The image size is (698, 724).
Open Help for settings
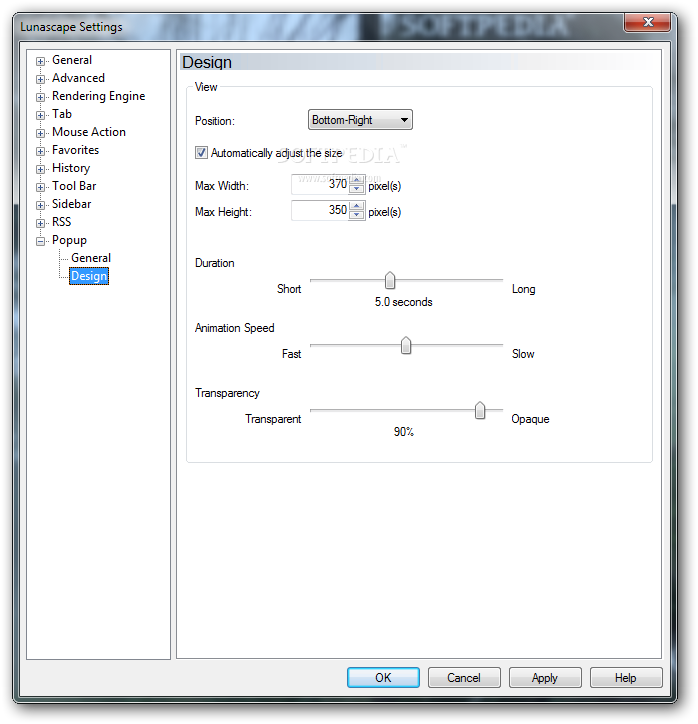626,677
